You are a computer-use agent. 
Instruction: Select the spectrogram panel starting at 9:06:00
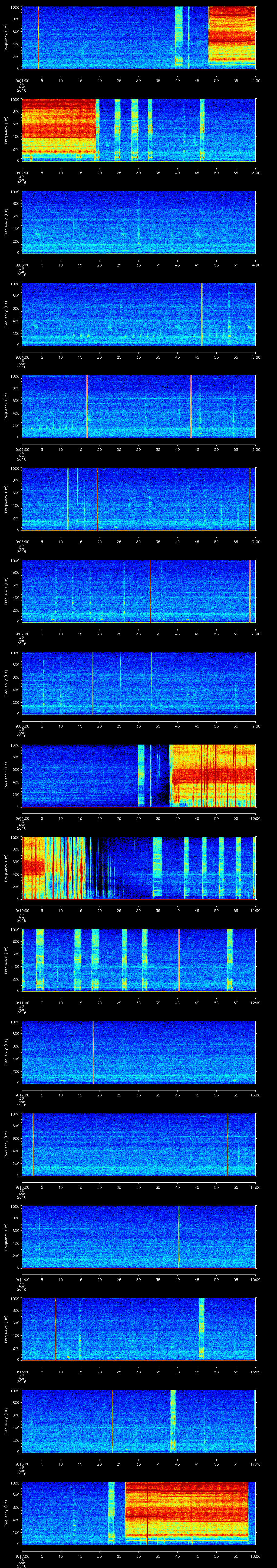[x=139, y=499]
